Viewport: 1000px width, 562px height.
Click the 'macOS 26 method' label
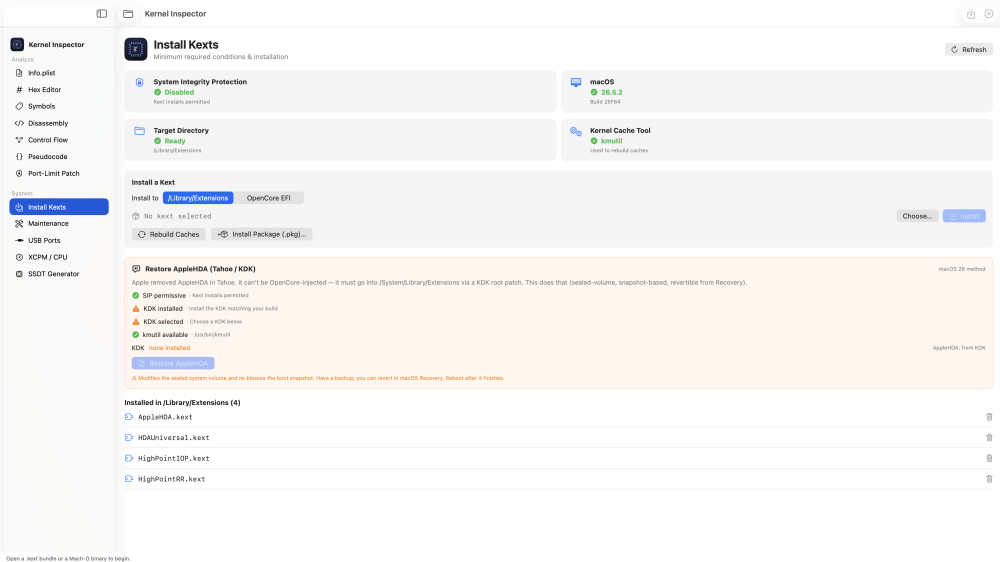[x=962, y=269]
